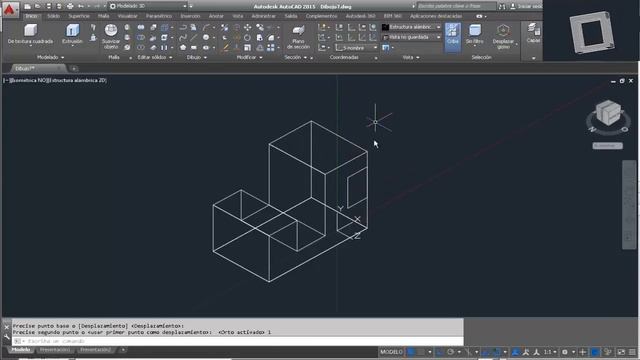Click the New file icon in quick access toolbar
The width and height of the screenshot is (640, 360).
27,6
